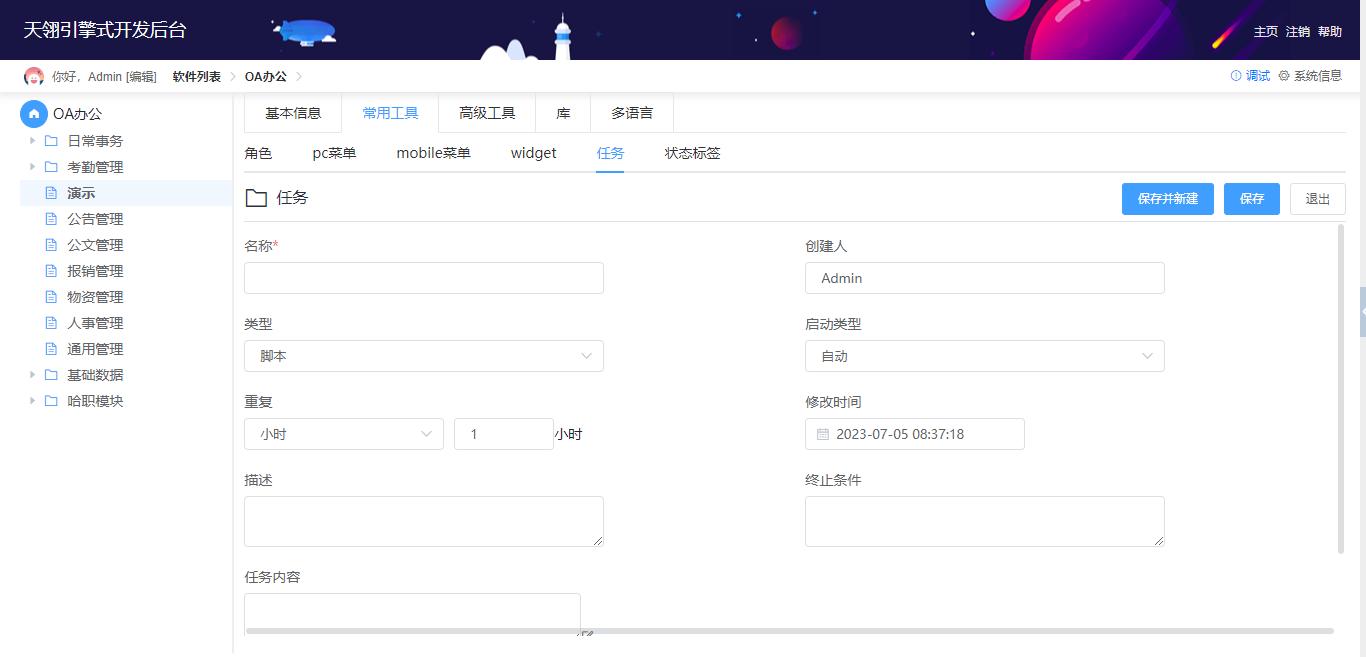This screenshot has height=657, width=1366.
Task: Expand the 考勤管理 folder
Action: 31,166
